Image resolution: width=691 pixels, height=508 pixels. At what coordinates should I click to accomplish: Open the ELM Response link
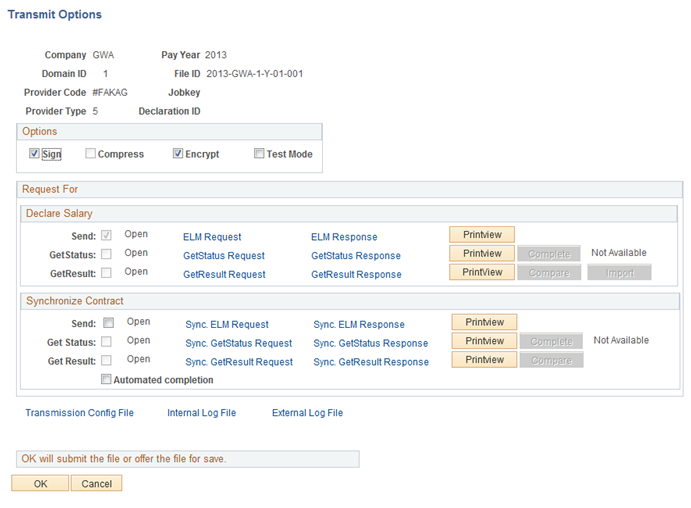pyautogui.click(x=344, y=237)
